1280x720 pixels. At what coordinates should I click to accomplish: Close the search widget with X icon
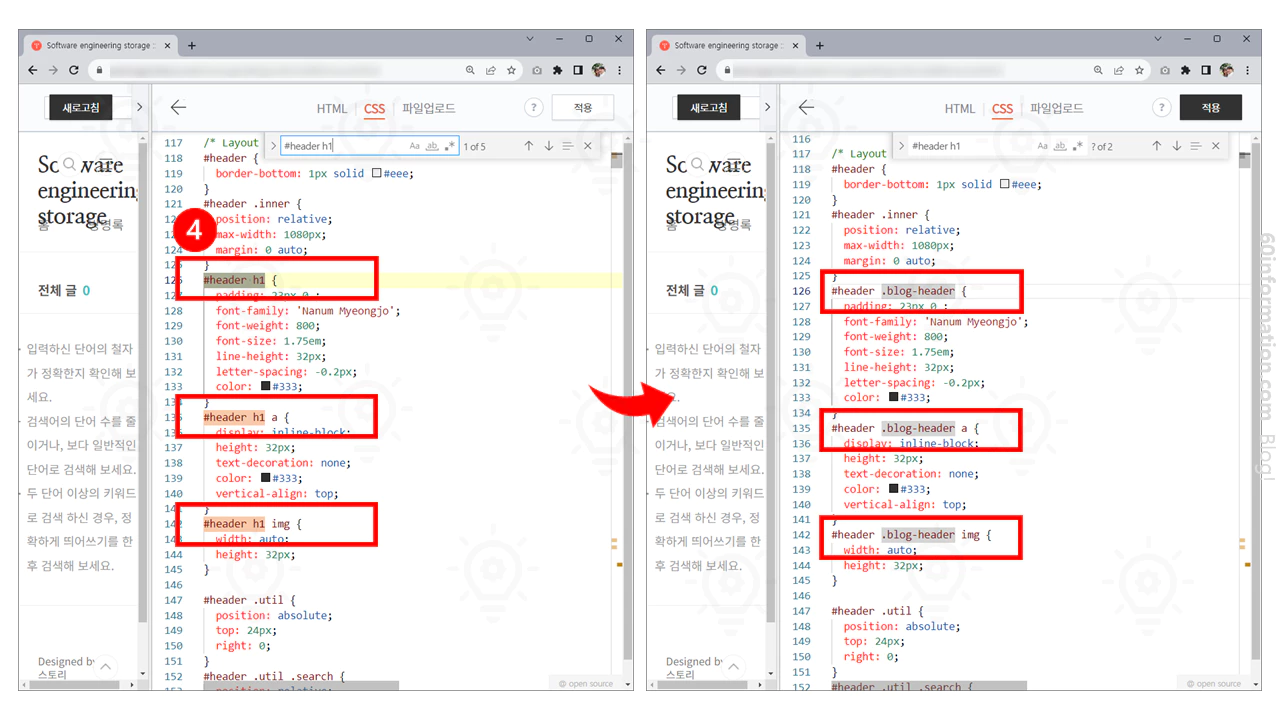pos(587,145)
